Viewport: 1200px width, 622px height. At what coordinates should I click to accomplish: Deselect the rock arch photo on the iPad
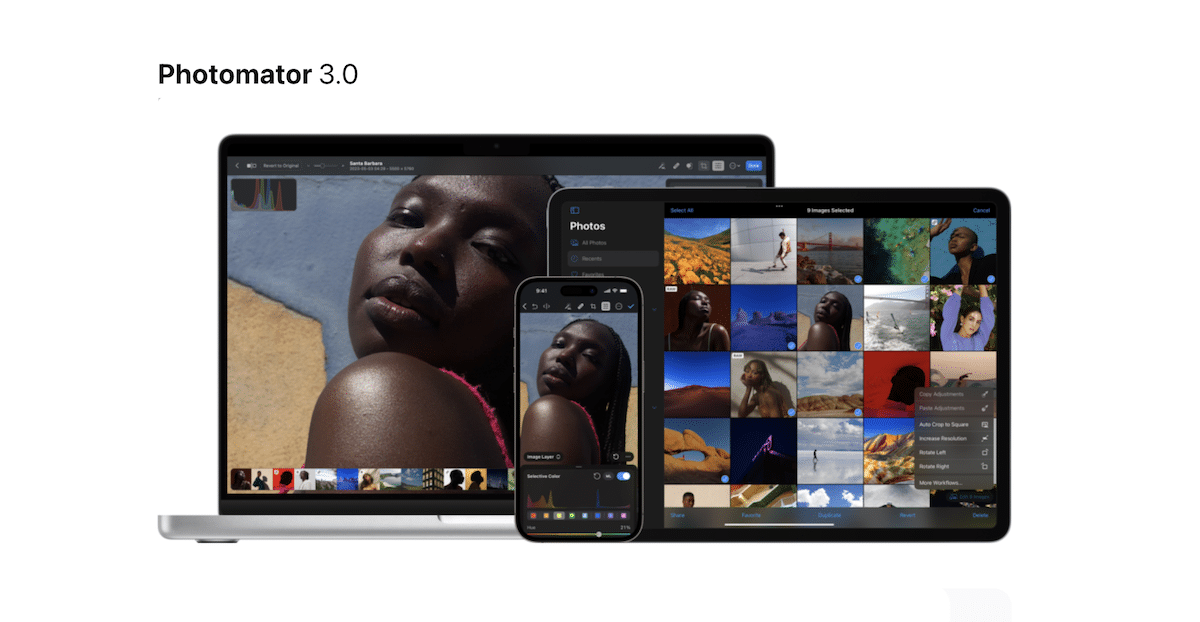point(696,451)
